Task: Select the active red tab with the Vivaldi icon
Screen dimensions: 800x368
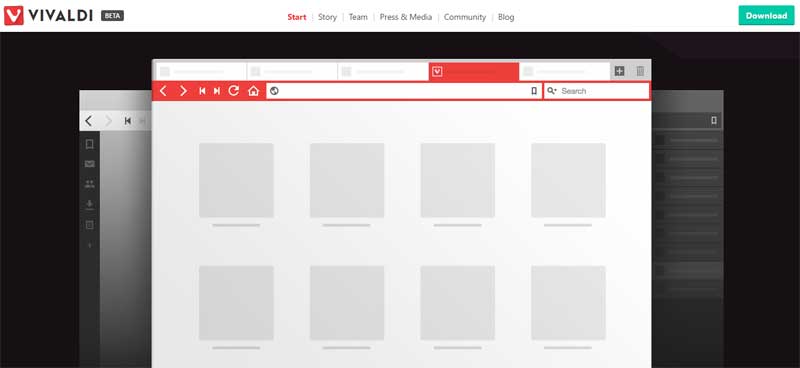Action: 474,71
